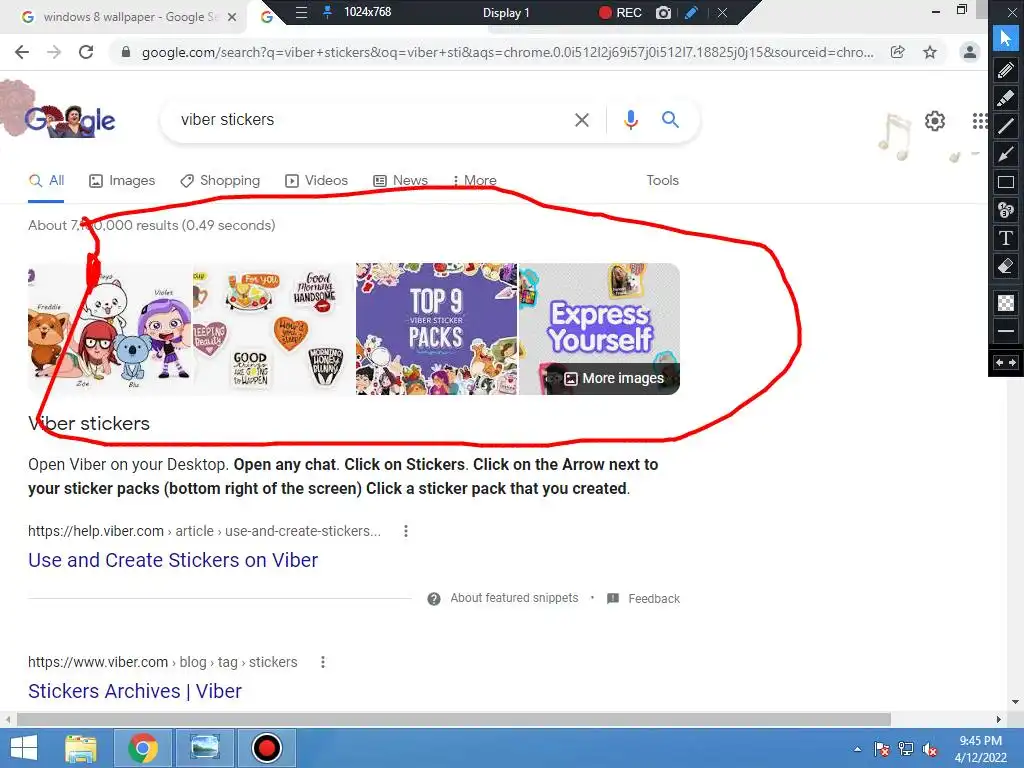Open File Explorer from the taskbar
This screenshot has height=768, width=1024.
coord(80,748)
